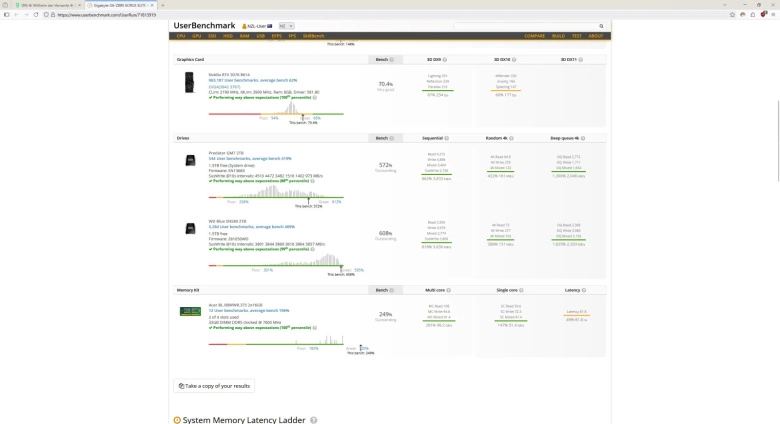Click help icon beside Memory Kit Bench header
This screenshot has height=424, width=780.
[x=391, y=290]
